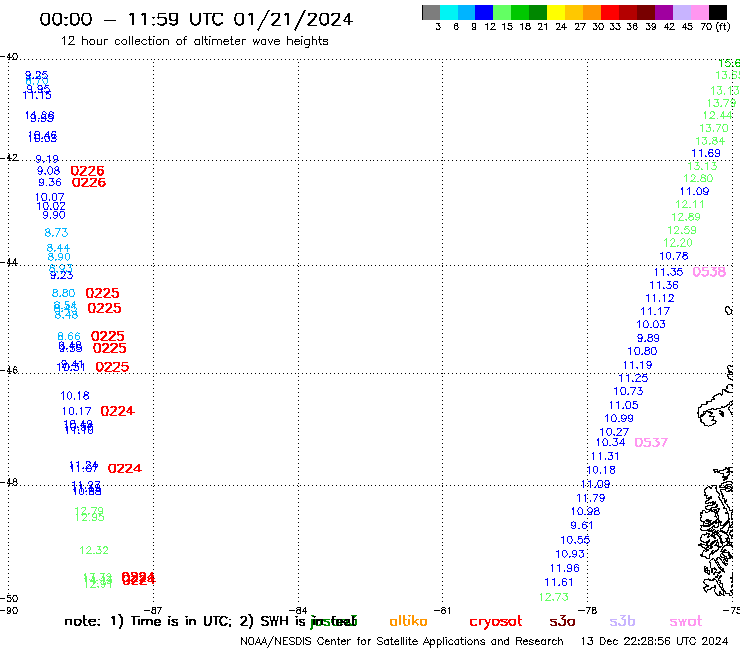This screenshot has width=740, height=650.
Task: Click the blue wave height 10.03
Action: [x=651, y=324]
